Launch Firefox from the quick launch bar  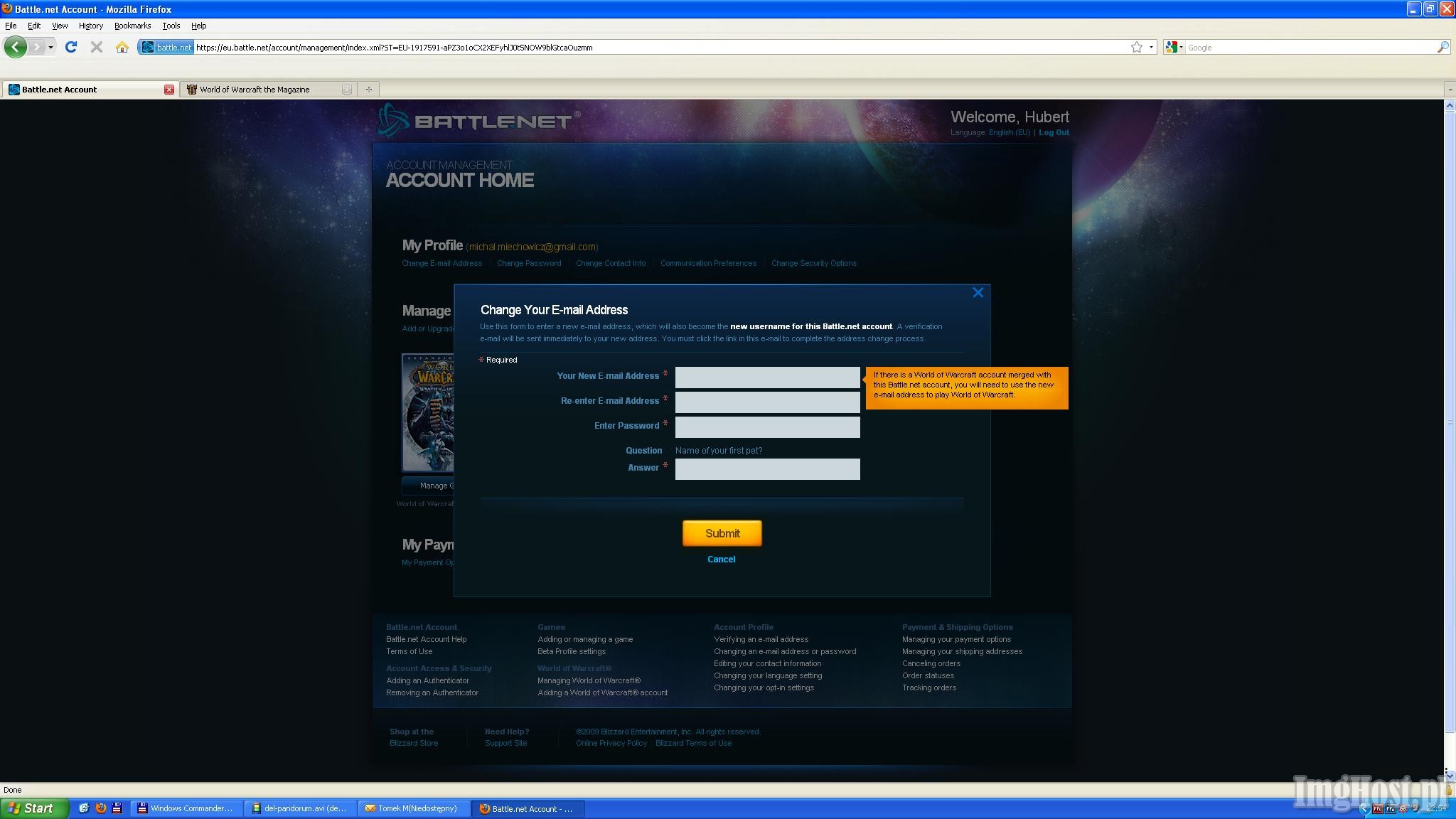click(x=101, y=808)
